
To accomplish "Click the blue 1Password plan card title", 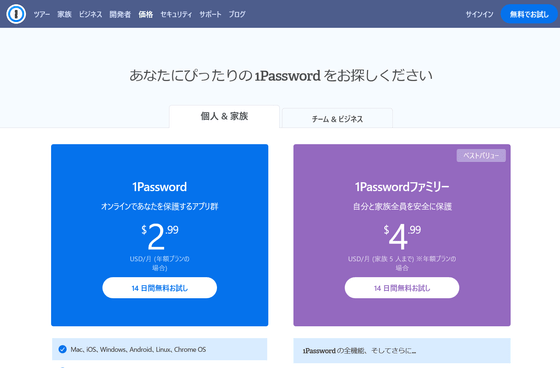I will pyautogui.click(x=160, y=187).
